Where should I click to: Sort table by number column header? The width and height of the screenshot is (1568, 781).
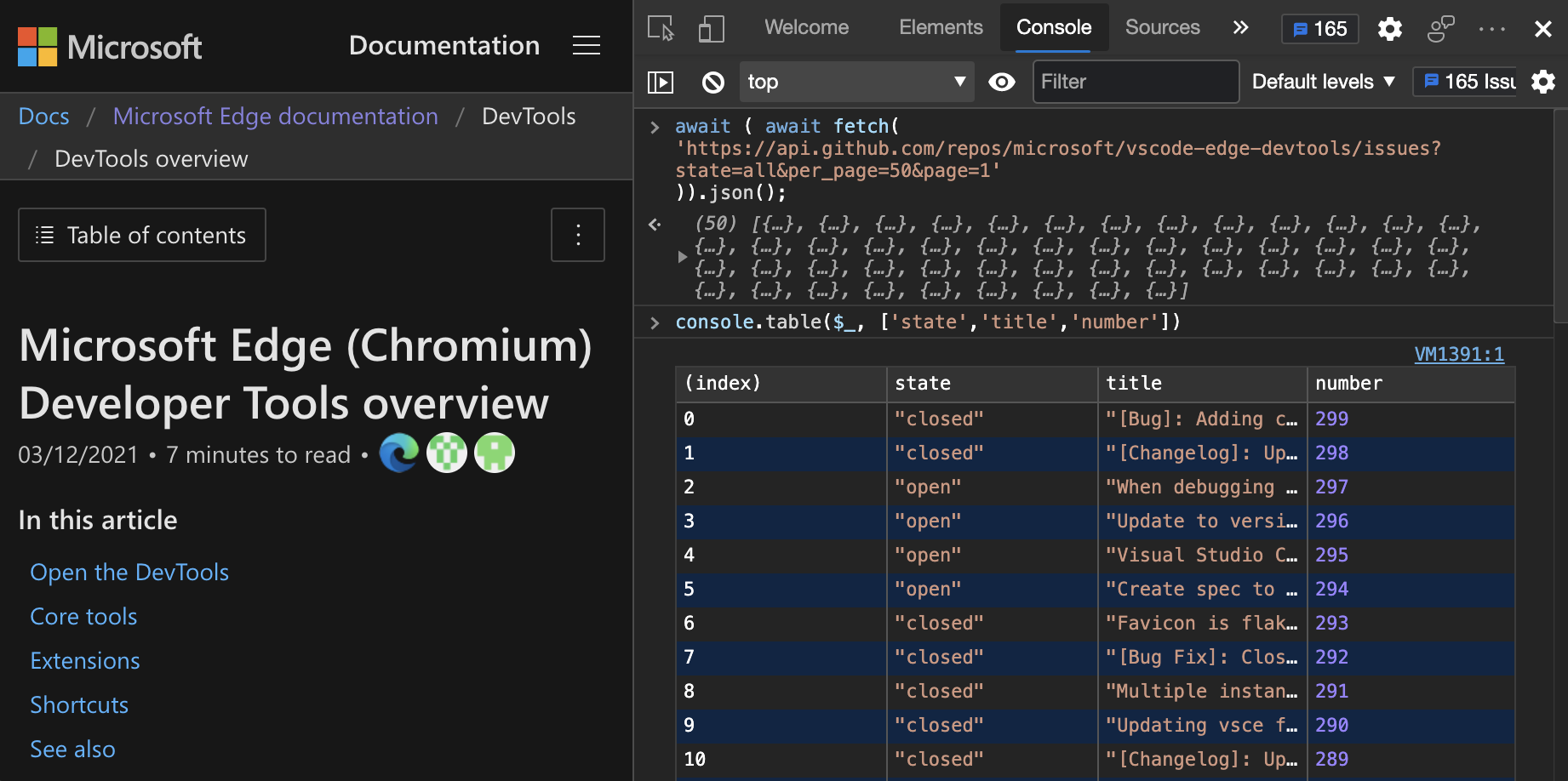(1411, 384)
